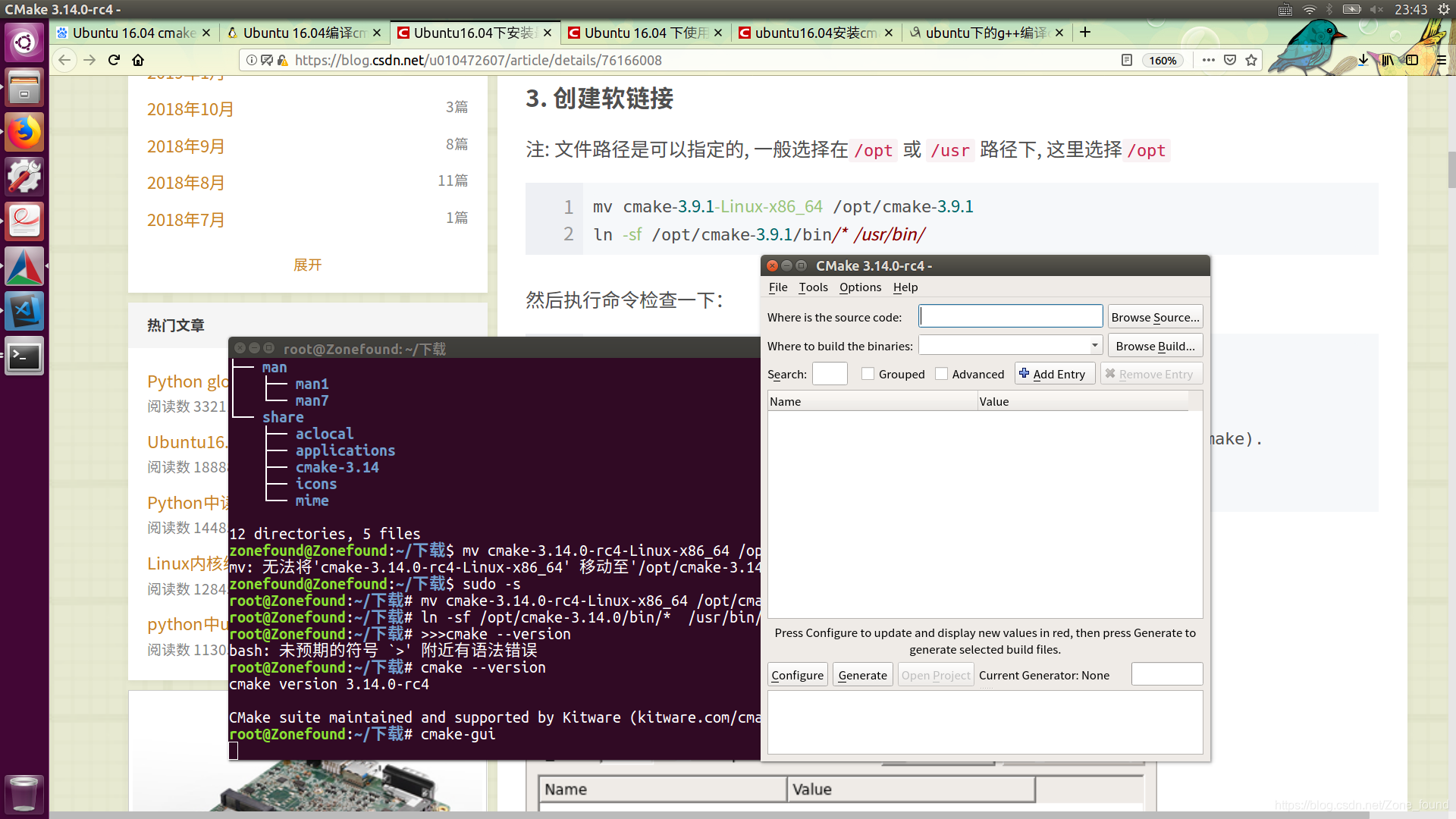
Task: Click the Help menu in CMake GUI
Action: coord(904,287)
